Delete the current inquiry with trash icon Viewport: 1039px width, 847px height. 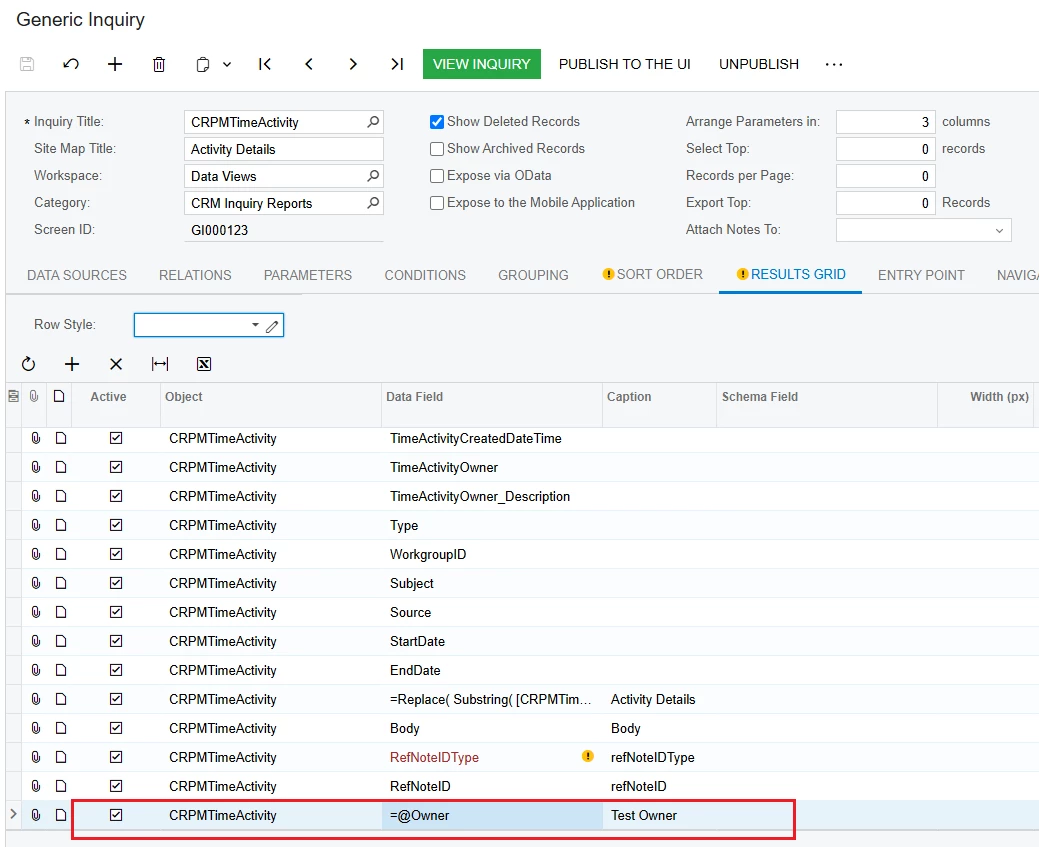(x=158, y=63)
